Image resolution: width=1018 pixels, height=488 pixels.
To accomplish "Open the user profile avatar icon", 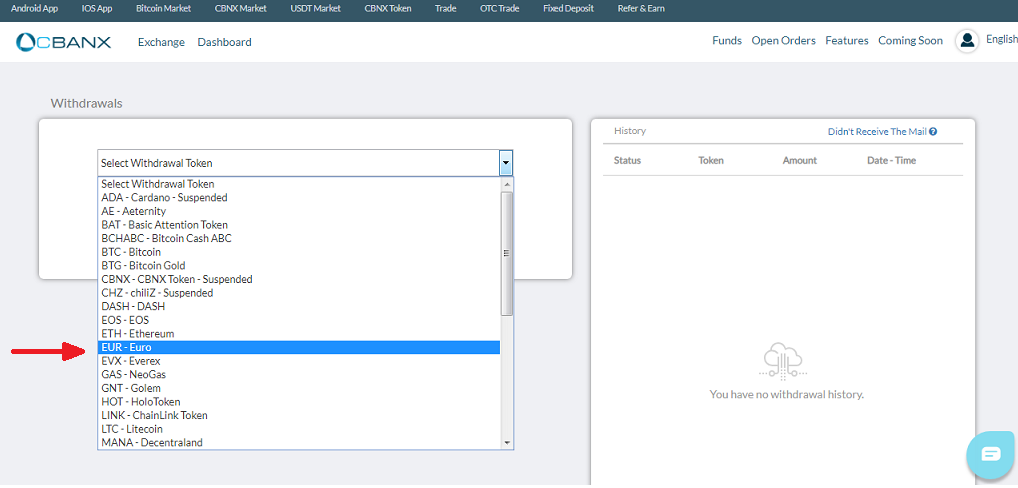I will (x=967, y=41).
